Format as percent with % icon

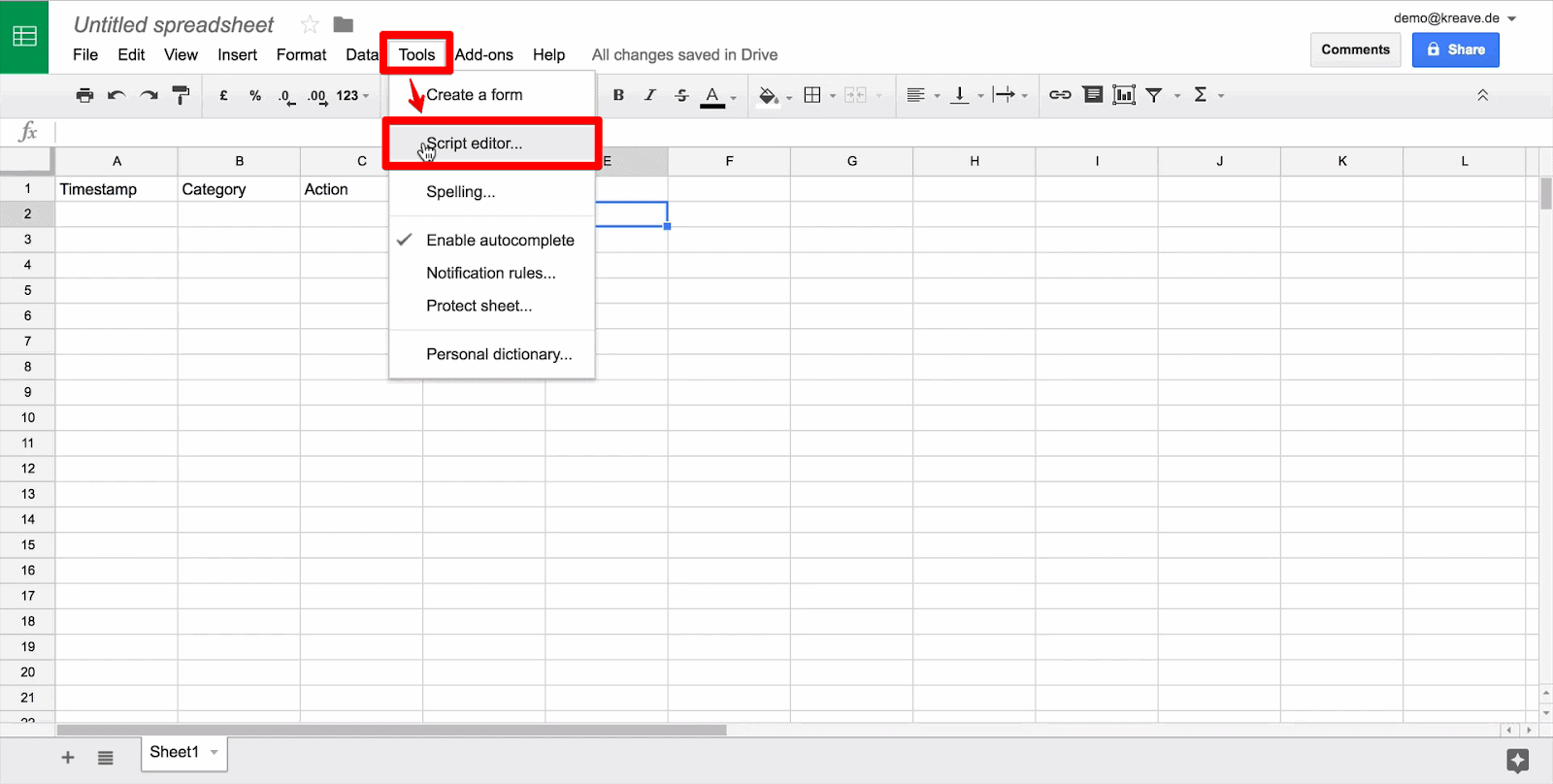(x=255, y=95)
